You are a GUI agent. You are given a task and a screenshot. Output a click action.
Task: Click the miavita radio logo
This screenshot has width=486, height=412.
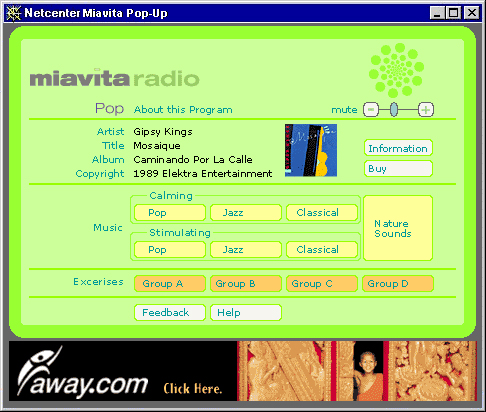coord(114,78)
